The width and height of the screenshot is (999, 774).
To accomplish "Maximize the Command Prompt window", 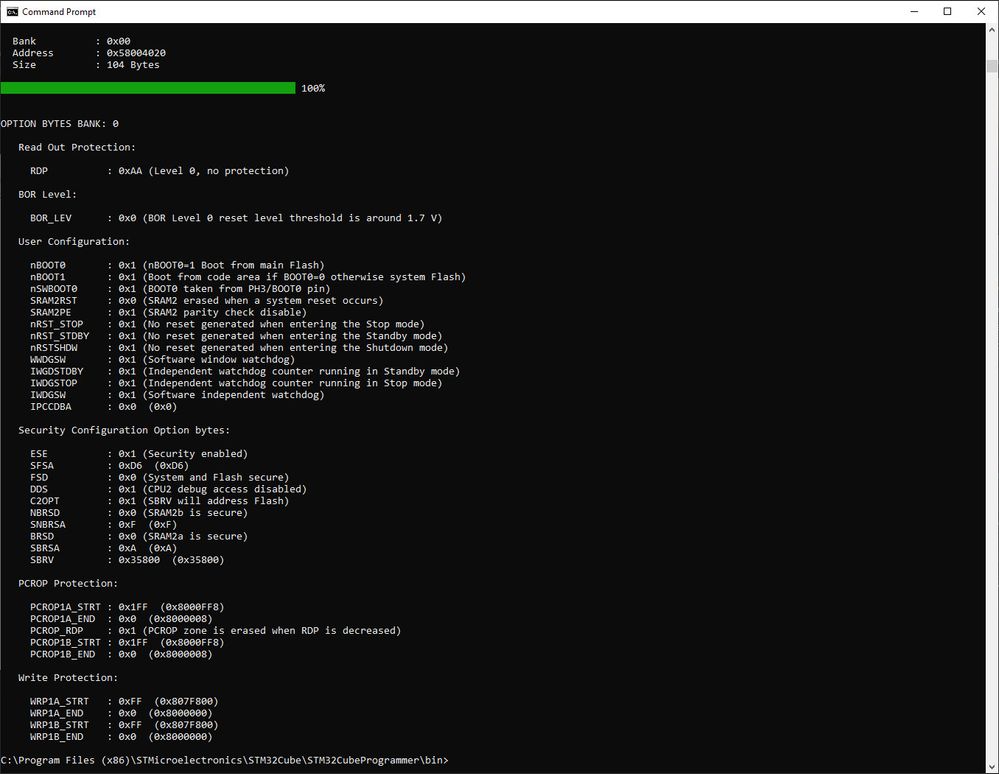I will pyautogui.click(x=947, y=11).
